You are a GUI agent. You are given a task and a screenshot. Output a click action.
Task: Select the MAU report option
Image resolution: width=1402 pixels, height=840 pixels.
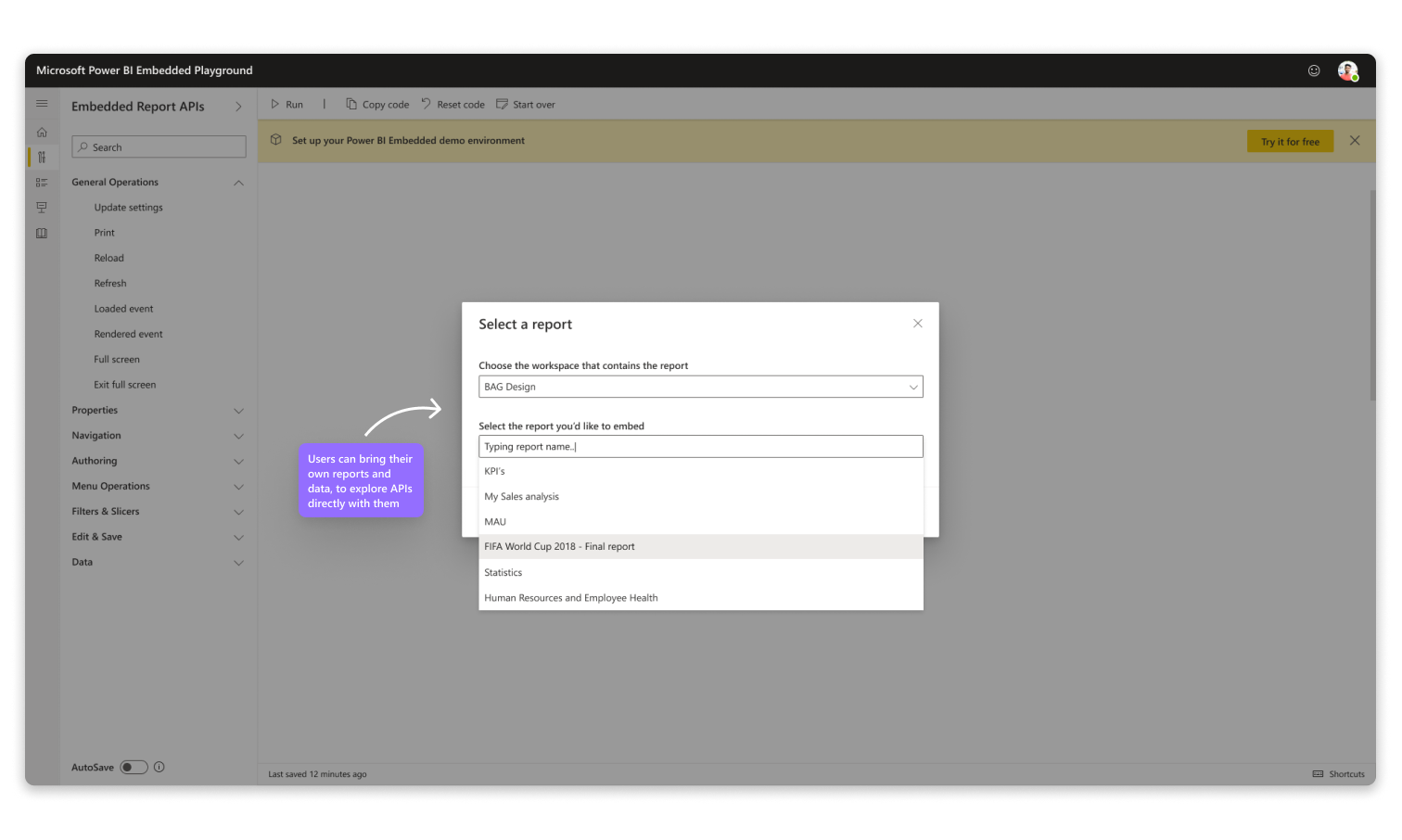click(701, 522)
